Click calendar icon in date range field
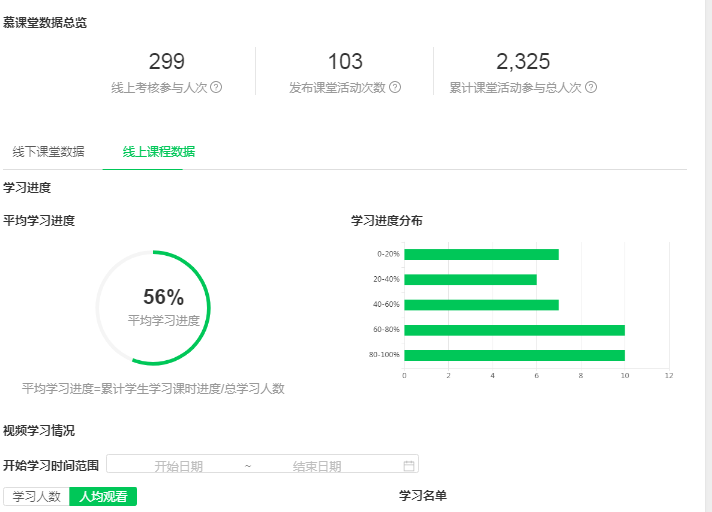This screenshot has height=512, width=712. [408, 465]
